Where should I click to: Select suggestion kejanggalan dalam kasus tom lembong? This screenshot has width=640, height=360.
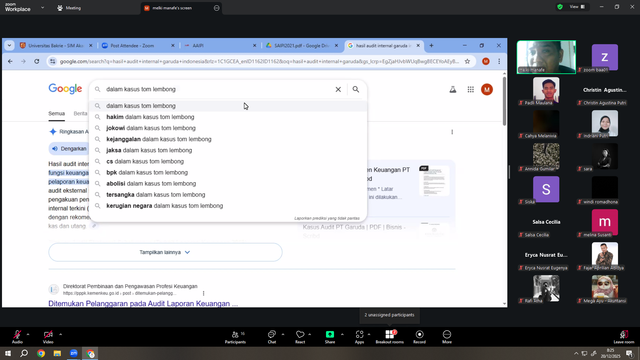click(x=229, y=139)
